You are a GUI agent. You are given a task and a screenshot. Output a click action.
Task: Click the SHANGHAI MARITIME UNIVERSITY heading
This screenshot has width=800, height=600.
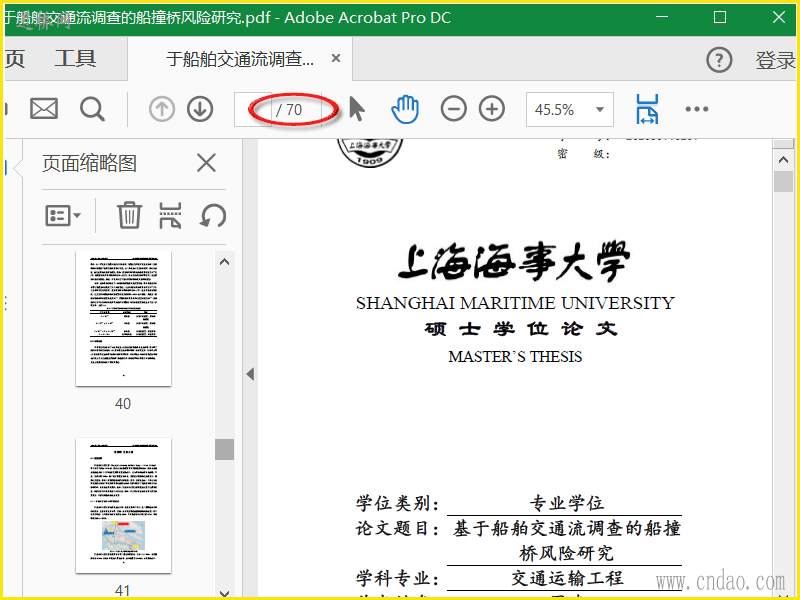point(515,304)
